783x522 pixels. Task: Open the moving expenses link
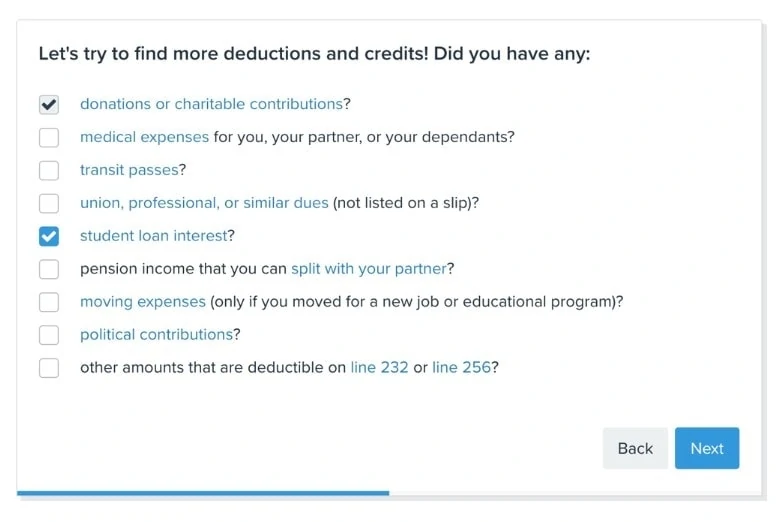point(143,302)
